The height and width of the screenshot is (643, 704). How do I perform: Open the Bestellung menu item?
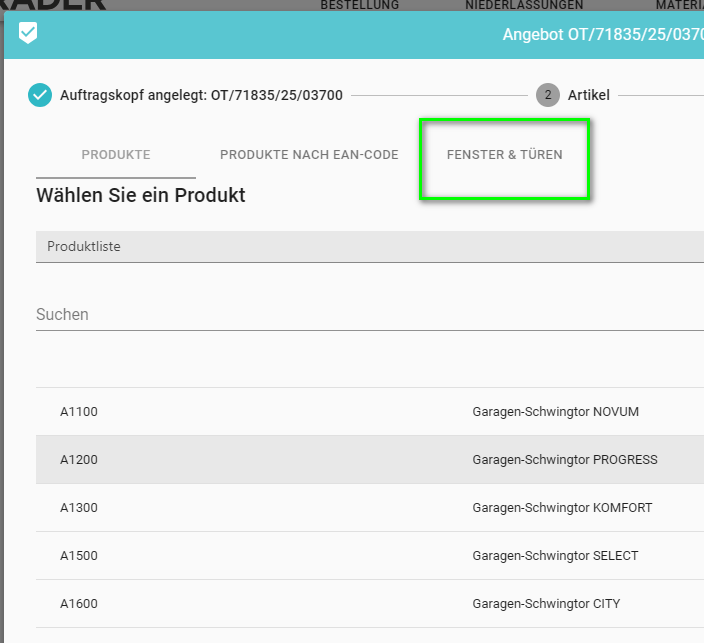(x=359, y=5)
